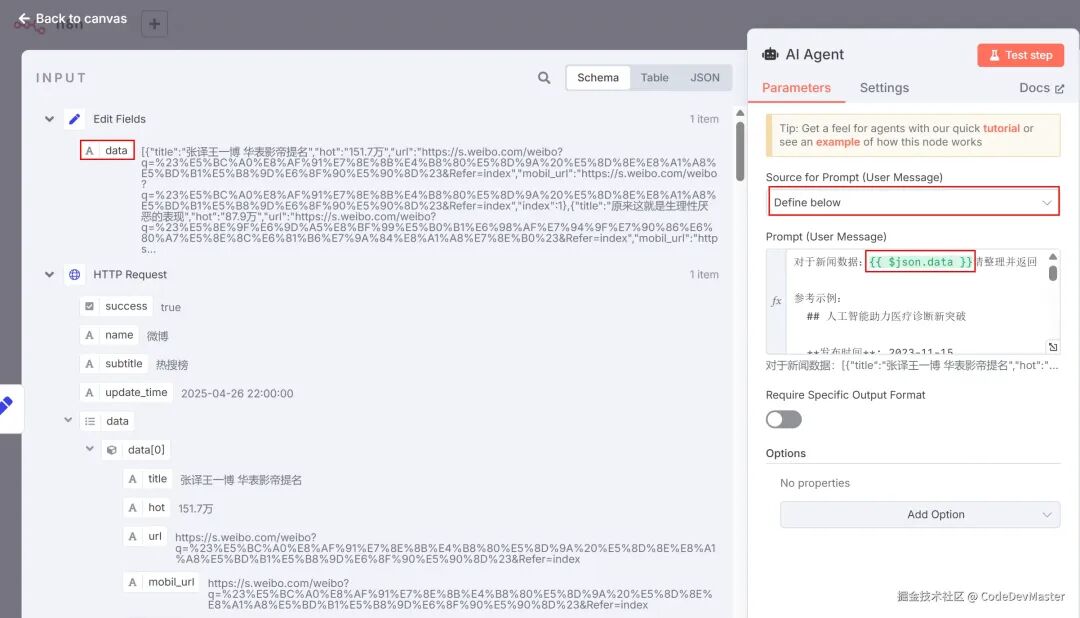The width and height of the screenshot is (1080, 618).
Task: Click the object icon next to data[0]
Action: tap(113, 449)
